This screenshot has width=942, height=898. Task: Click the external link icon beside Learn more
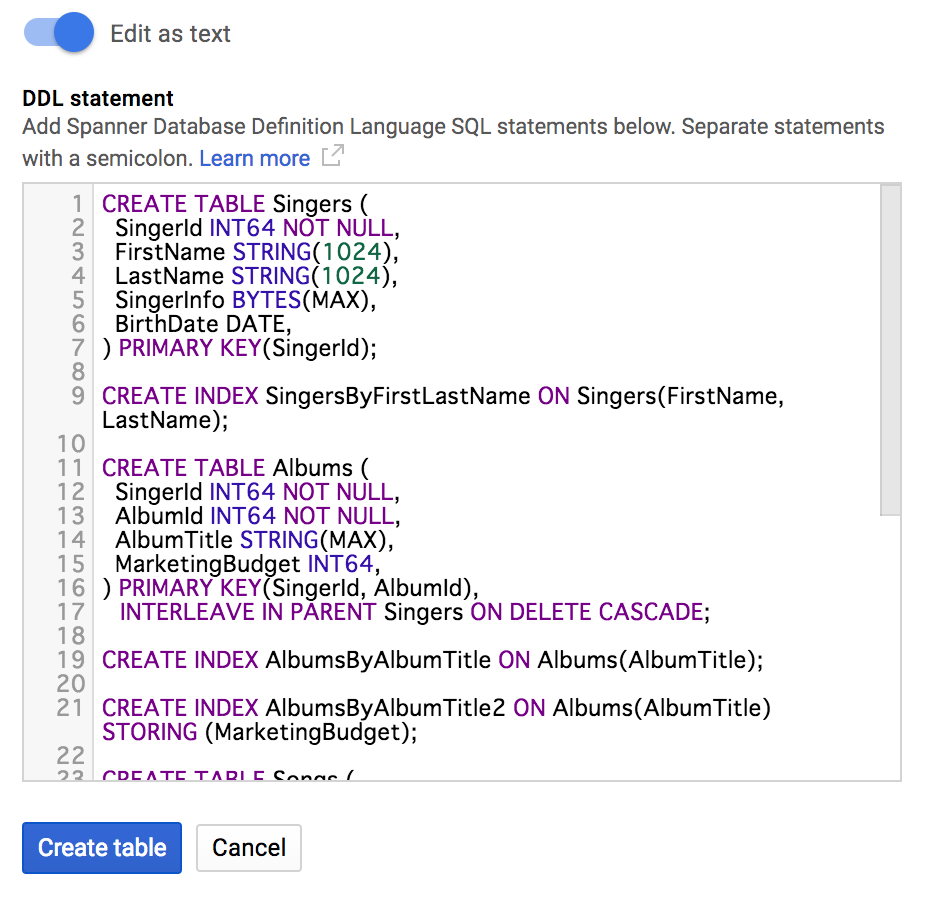332,156
